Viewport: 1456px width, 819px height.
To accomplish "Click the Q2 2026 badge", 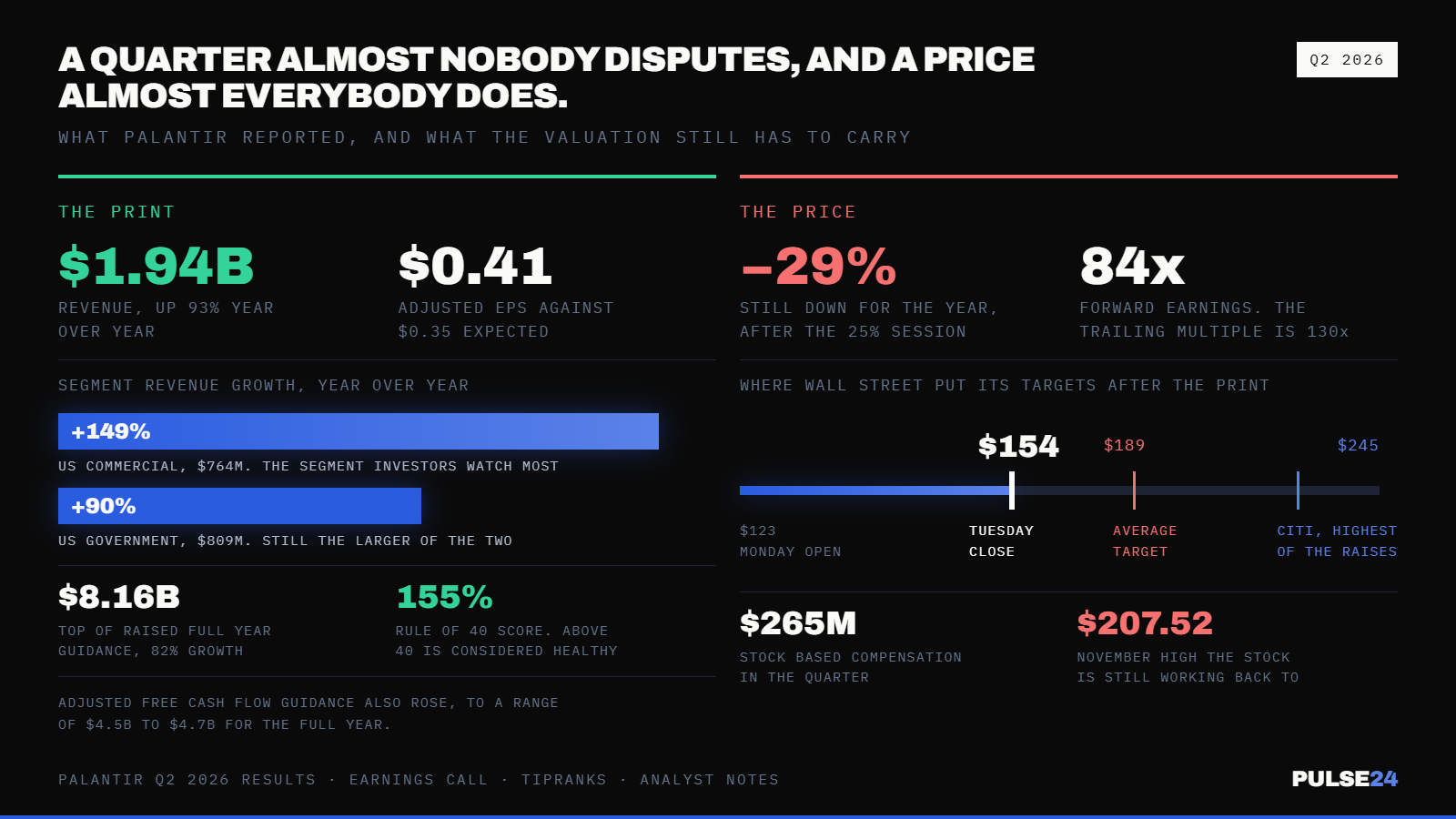I will click(1347, 59).
